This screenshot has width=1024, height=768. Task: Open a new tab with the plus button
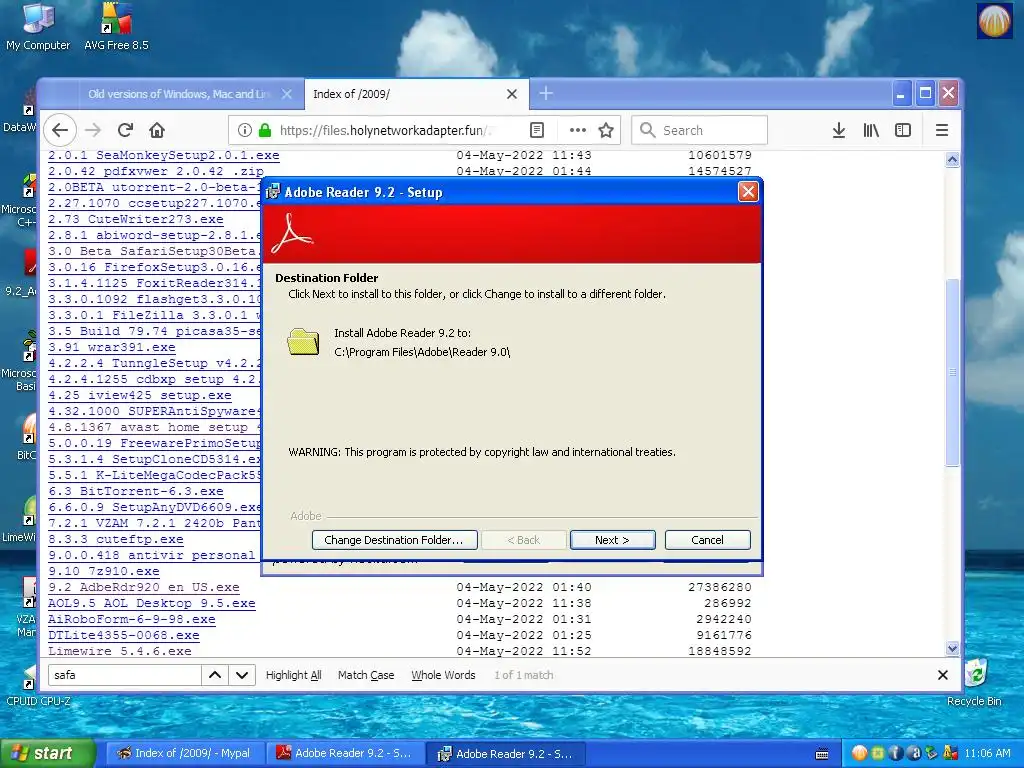pyautogui.click(x=546, y=94)
